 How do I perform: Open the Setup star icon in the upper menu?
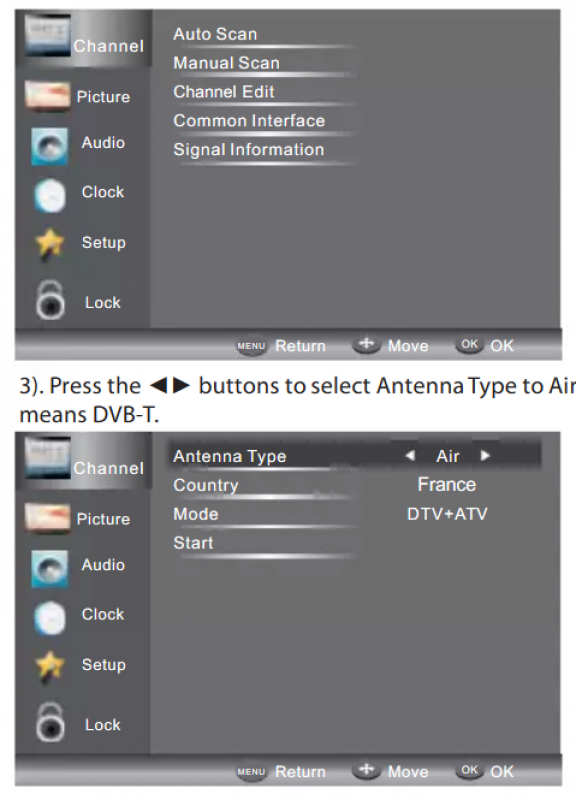click(x=49, y=244)
